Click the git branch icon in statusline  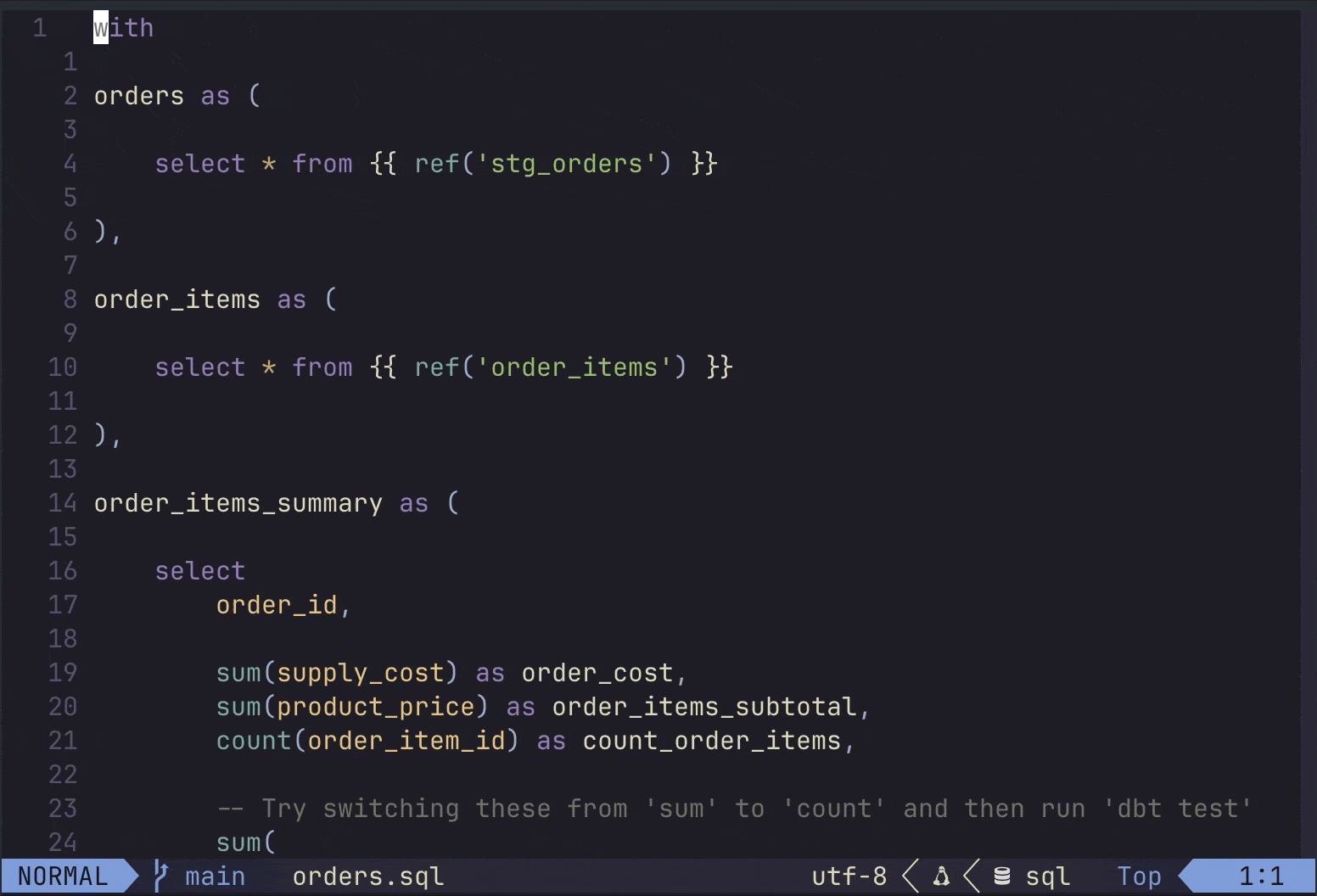(160, 876)
